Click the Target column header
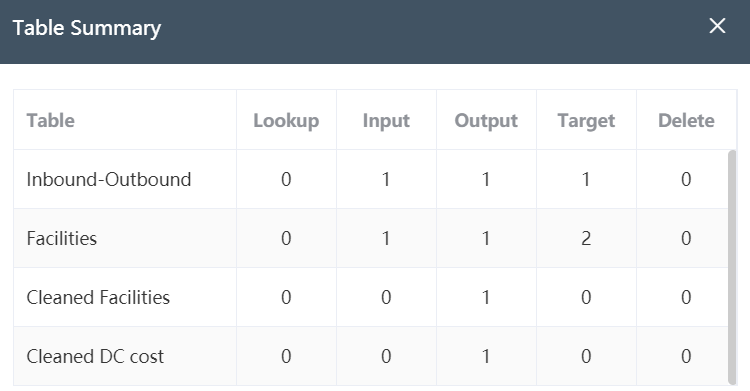Image resolution: width=750 pixels, height=391 pixels. coord(586,121)
